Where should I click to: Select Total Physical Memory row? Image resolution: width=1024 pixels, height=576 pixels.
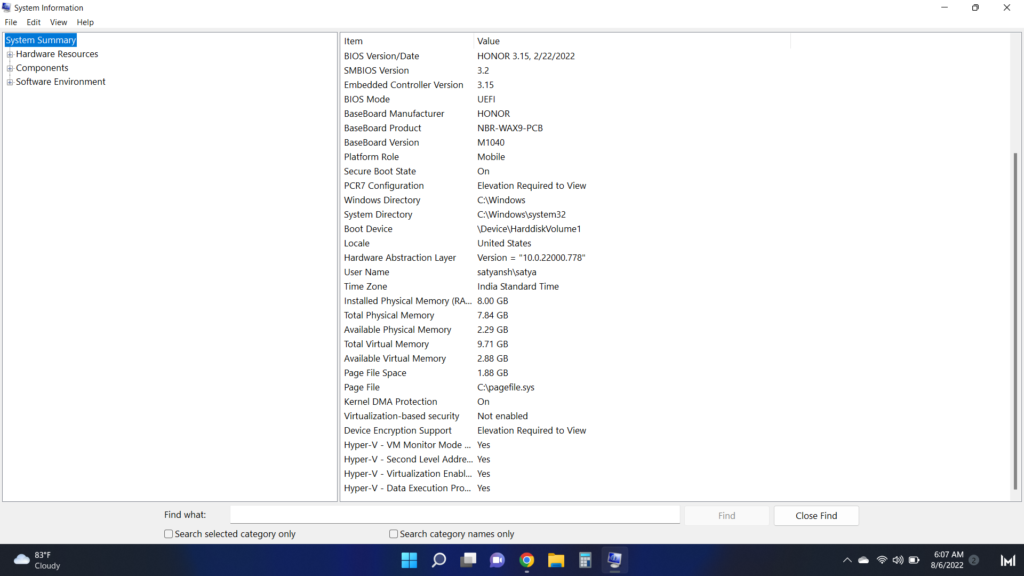(566, 315)
